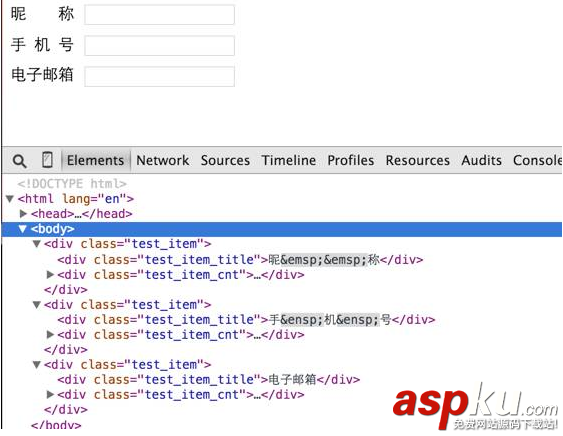Image resolution: width=563 pixels, height=436 pixels.
Task: Toggle the device mode phone icon
Action: coord(47,160)
